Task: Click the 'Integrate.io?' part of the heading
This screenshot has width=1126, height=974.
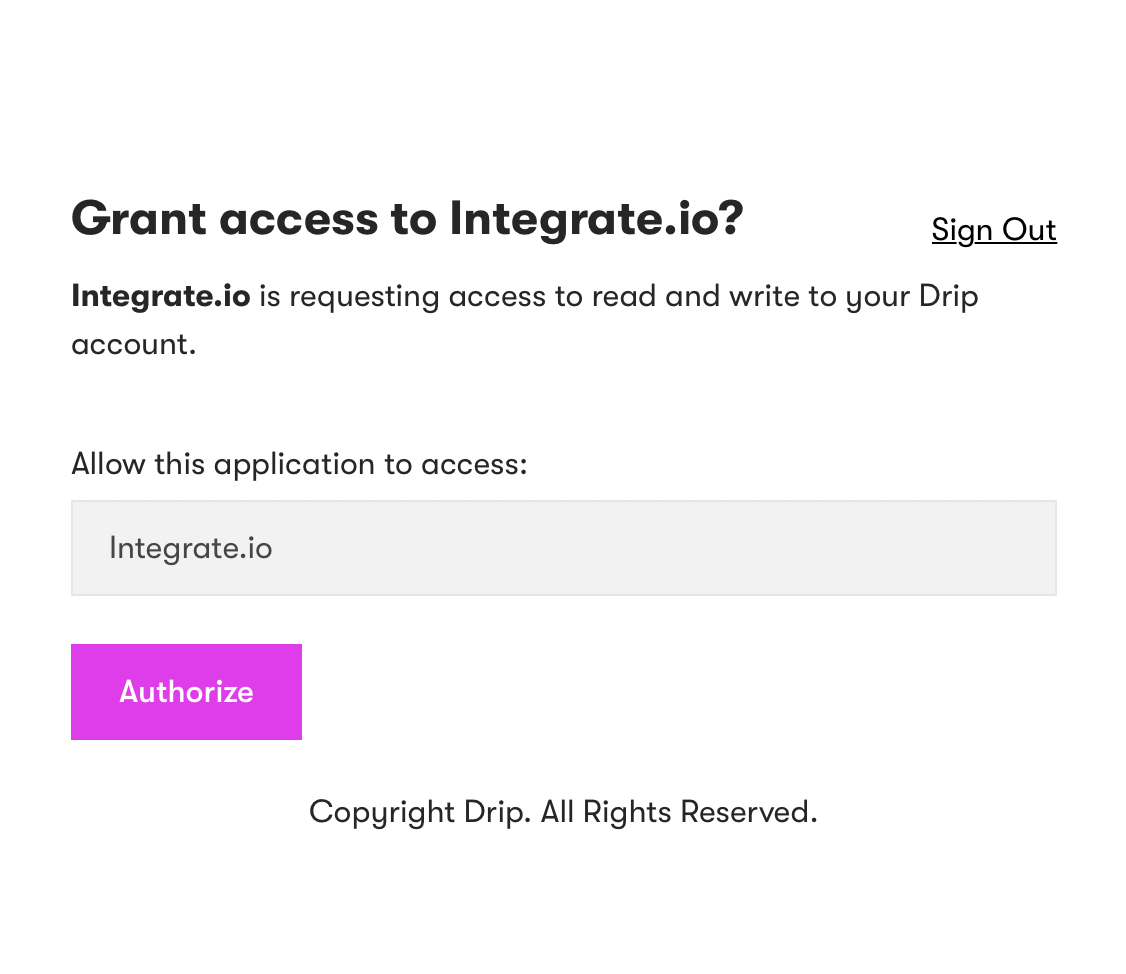Action: (x=597, y=220)
